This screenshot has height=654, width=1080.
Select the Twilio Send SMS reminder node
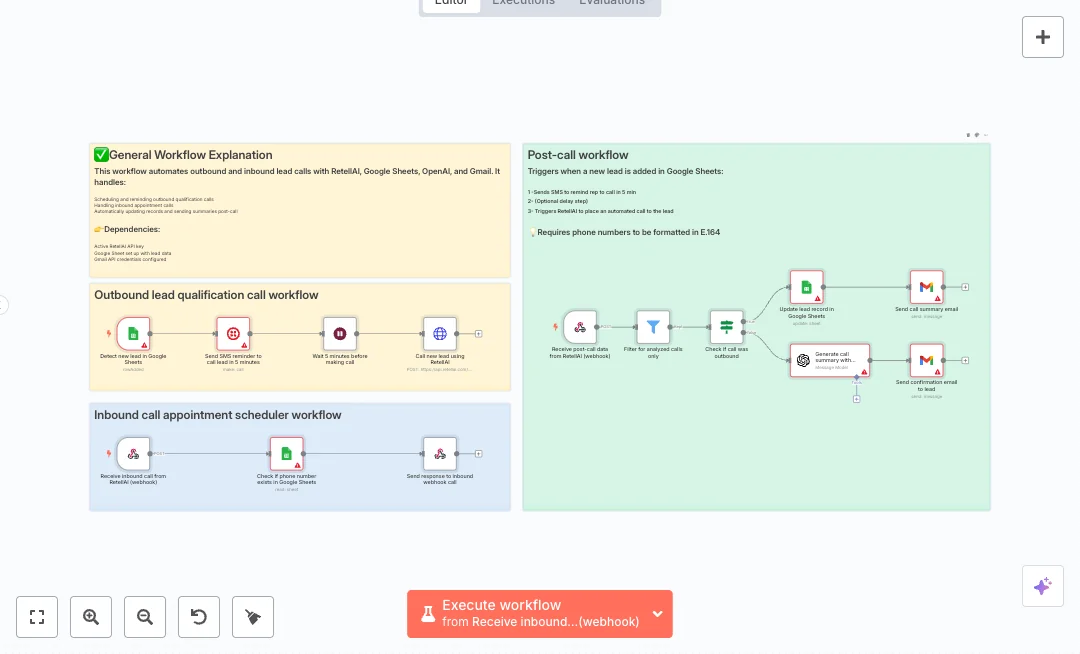pos(233,334)
